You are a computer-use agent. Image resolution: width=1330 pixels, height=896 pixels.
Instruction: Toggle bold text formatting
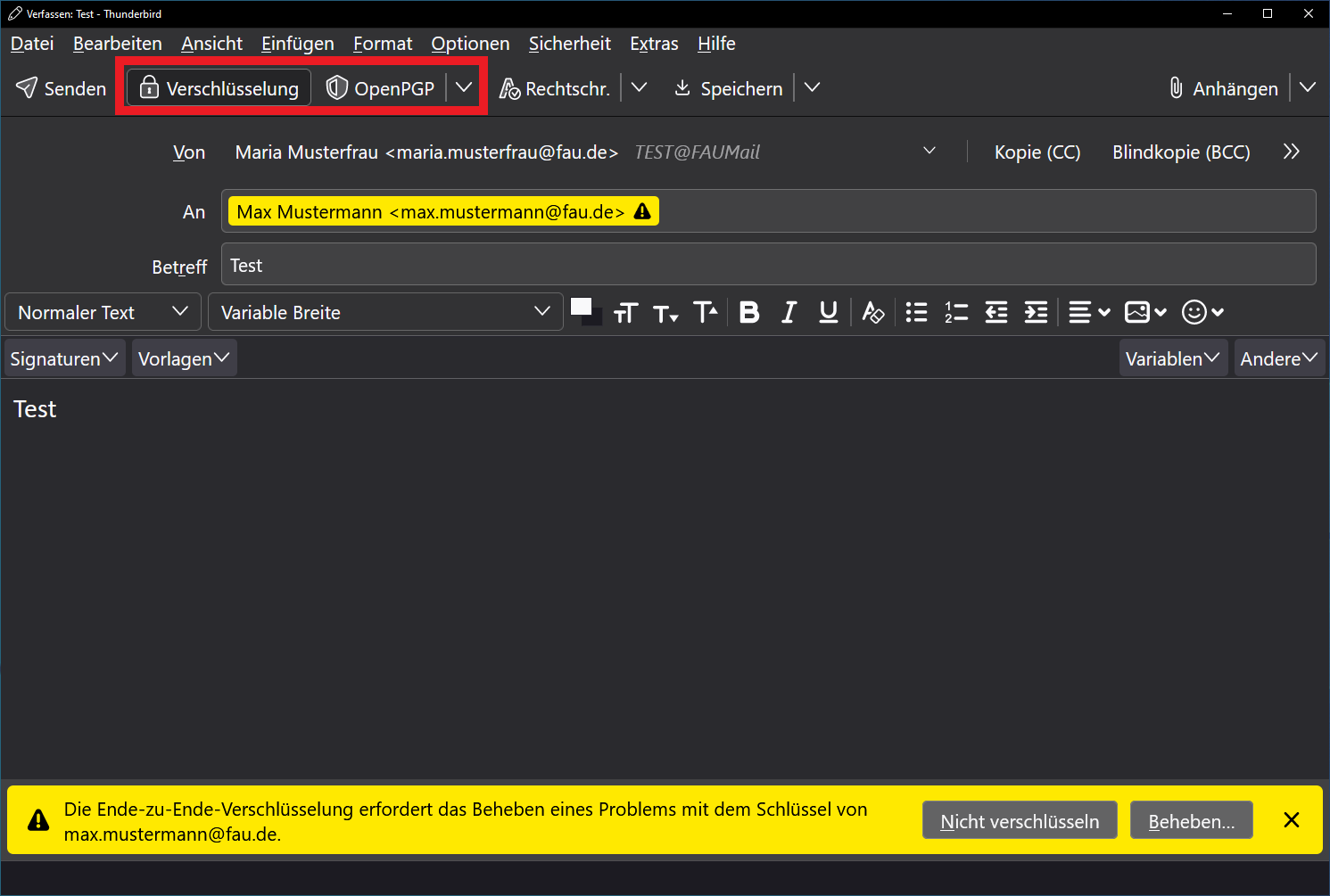pos(749,312)
